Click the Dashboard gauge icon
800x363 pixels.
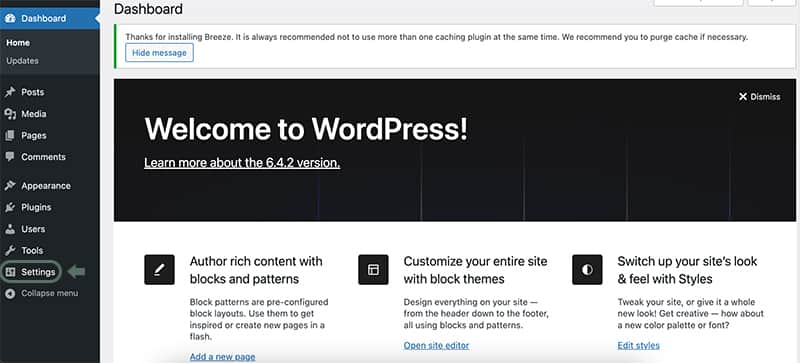(x=10, y=18)
